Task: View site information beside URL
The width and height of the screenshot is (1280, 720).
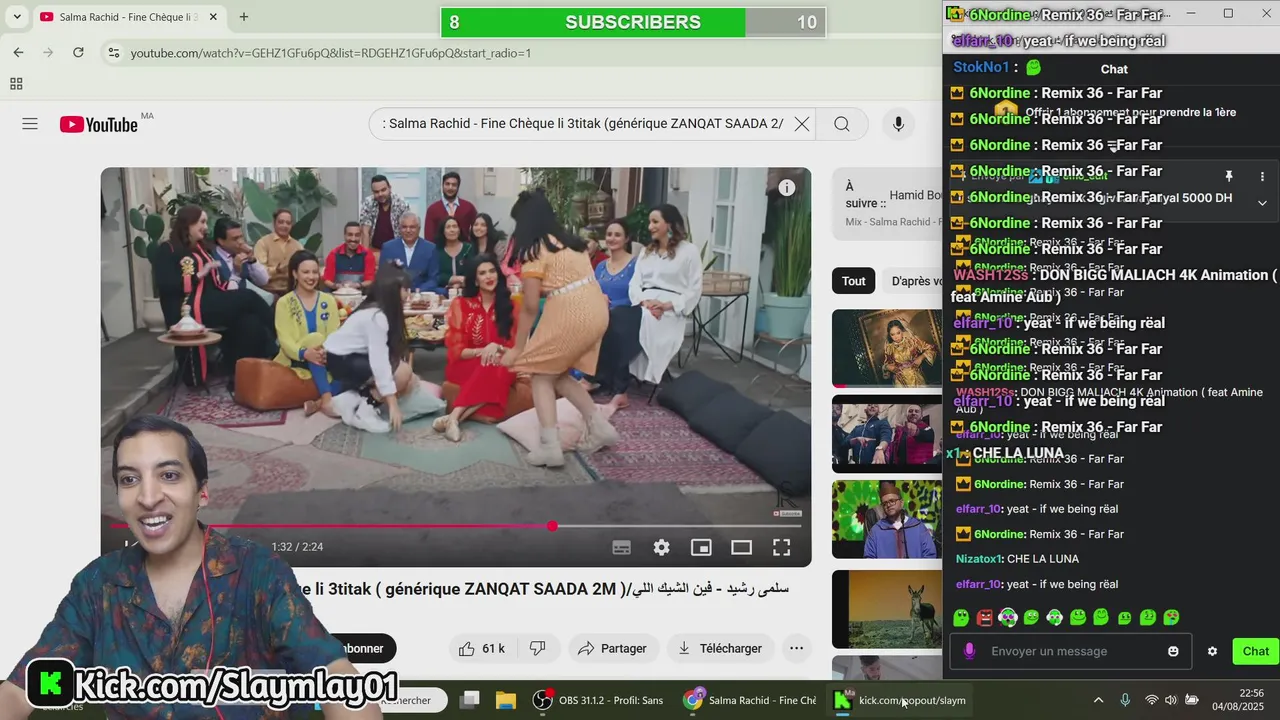Action: pos(113,53)
